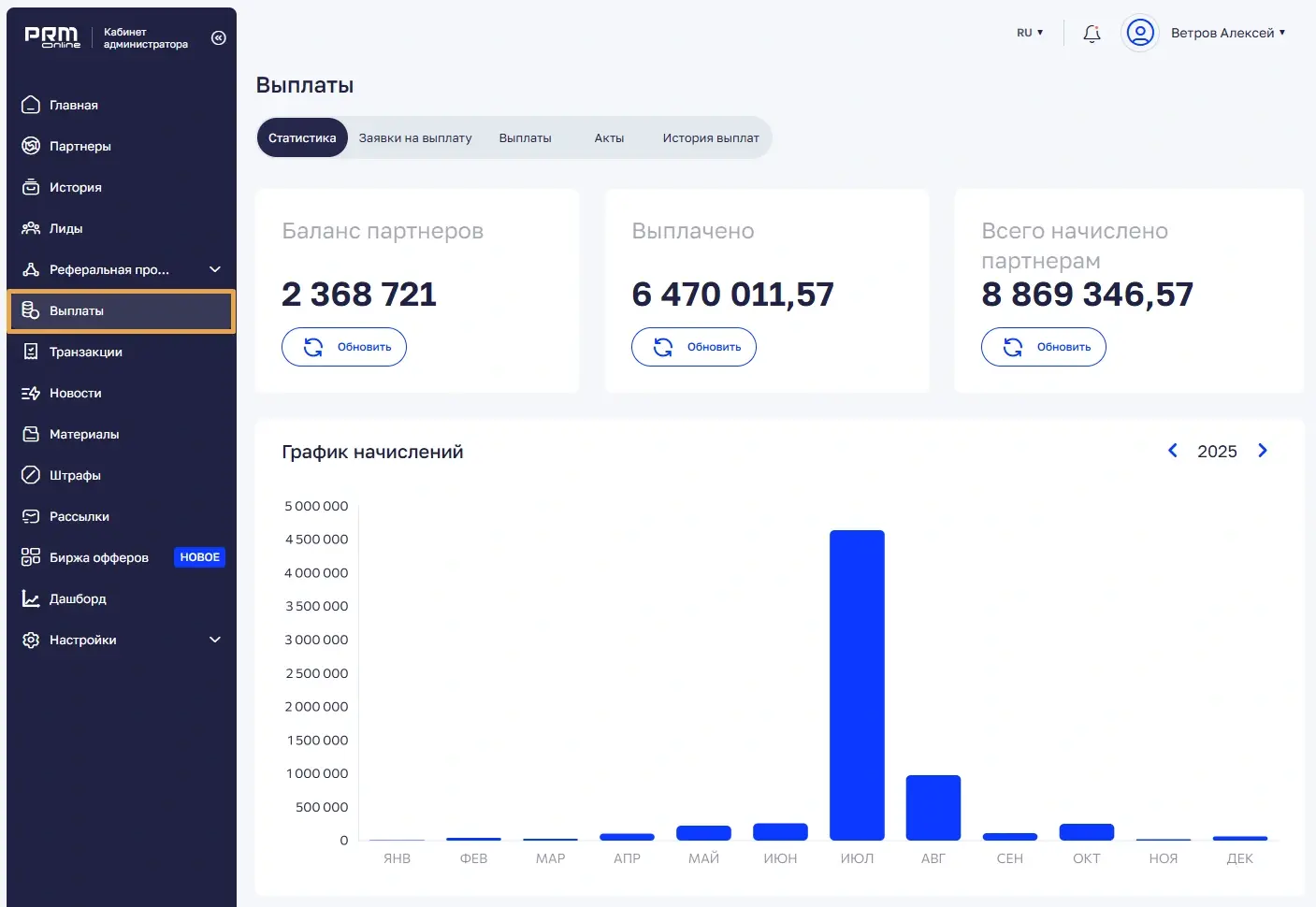1316x907 pixels.
Task: Open the Выплаты tab in tab bar
Action: pos(526,137)
